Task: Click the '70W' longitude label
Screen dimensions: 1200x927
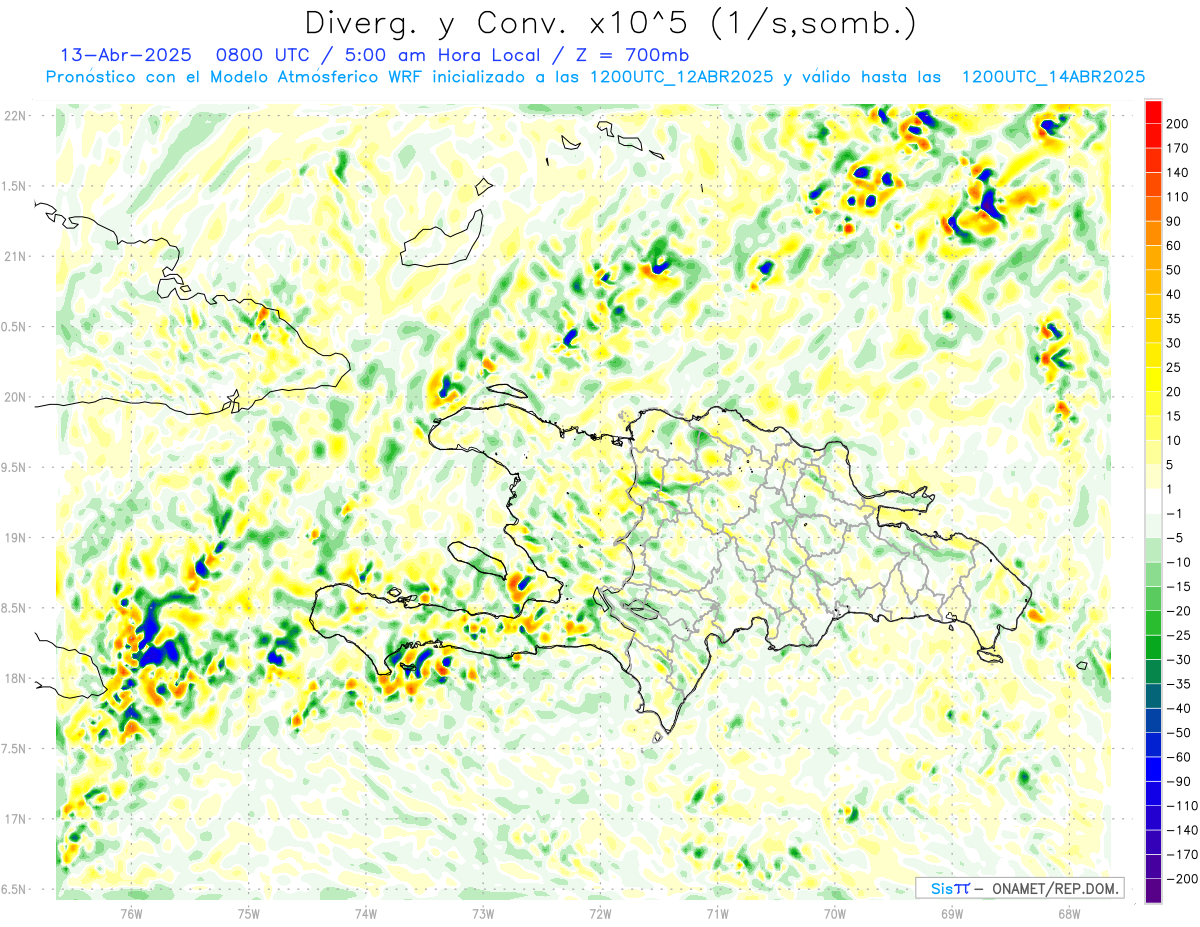Action: [x=834, y=913]
